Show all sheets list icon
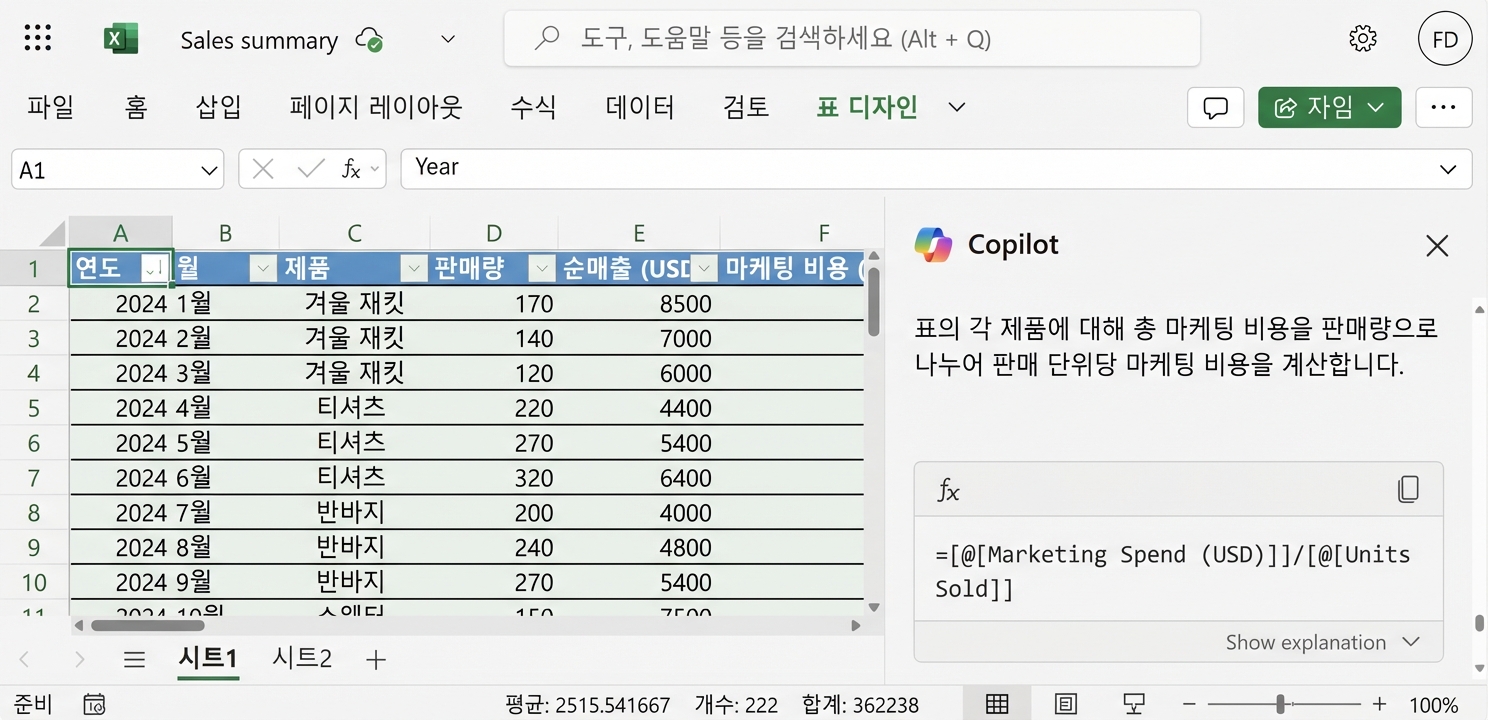This screenshot has width=1488, height=720. pyautogui.click(x=134, y=660)
